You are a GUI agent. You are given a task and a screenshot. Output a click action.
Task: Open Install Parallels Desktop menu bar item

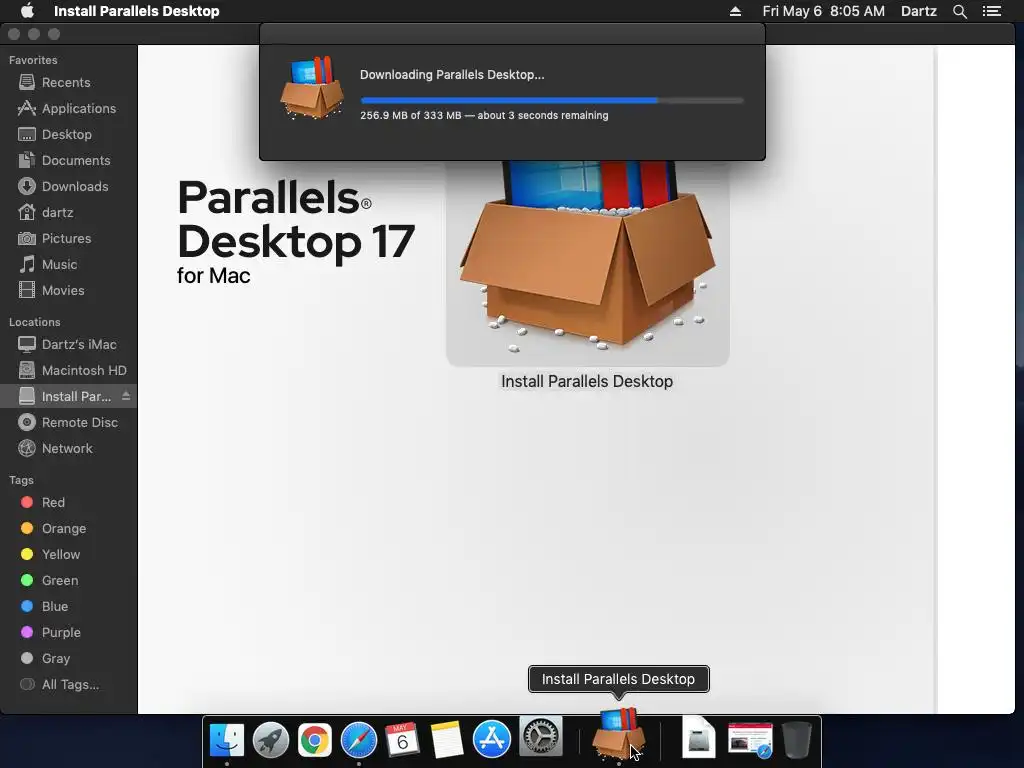[x=136, y=11]
